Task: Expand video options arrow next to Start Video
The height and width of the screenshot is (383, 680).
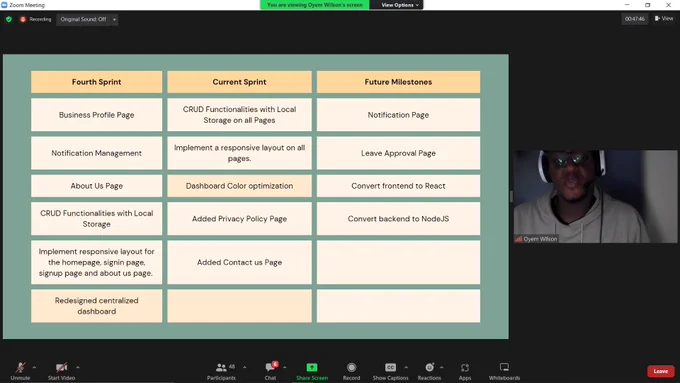Action: [78, 367]
